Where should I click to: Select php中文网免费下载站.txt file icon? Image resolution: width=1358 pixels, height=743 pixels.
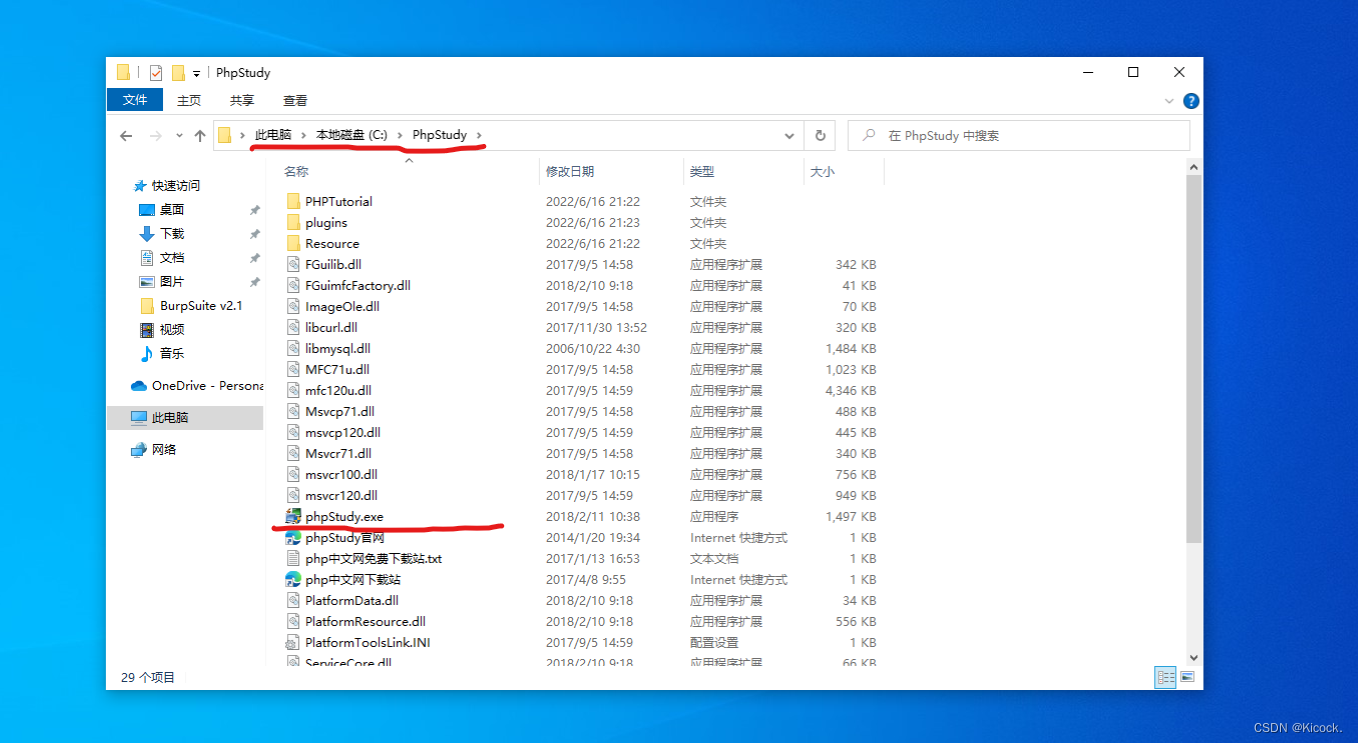293,558
